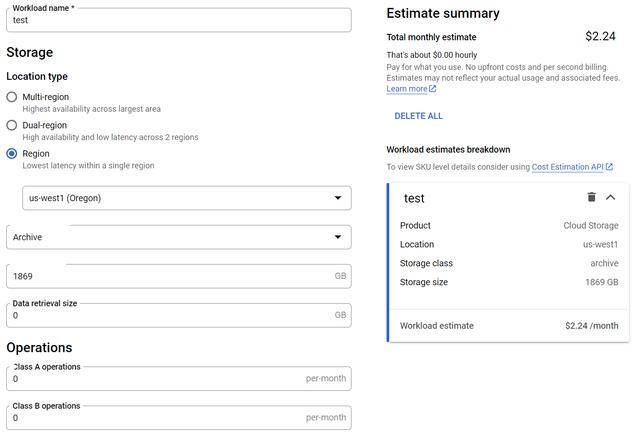Screen dimensions: 640x436
Task: Click the Class A operations field
Action: (x=179, y=378)
